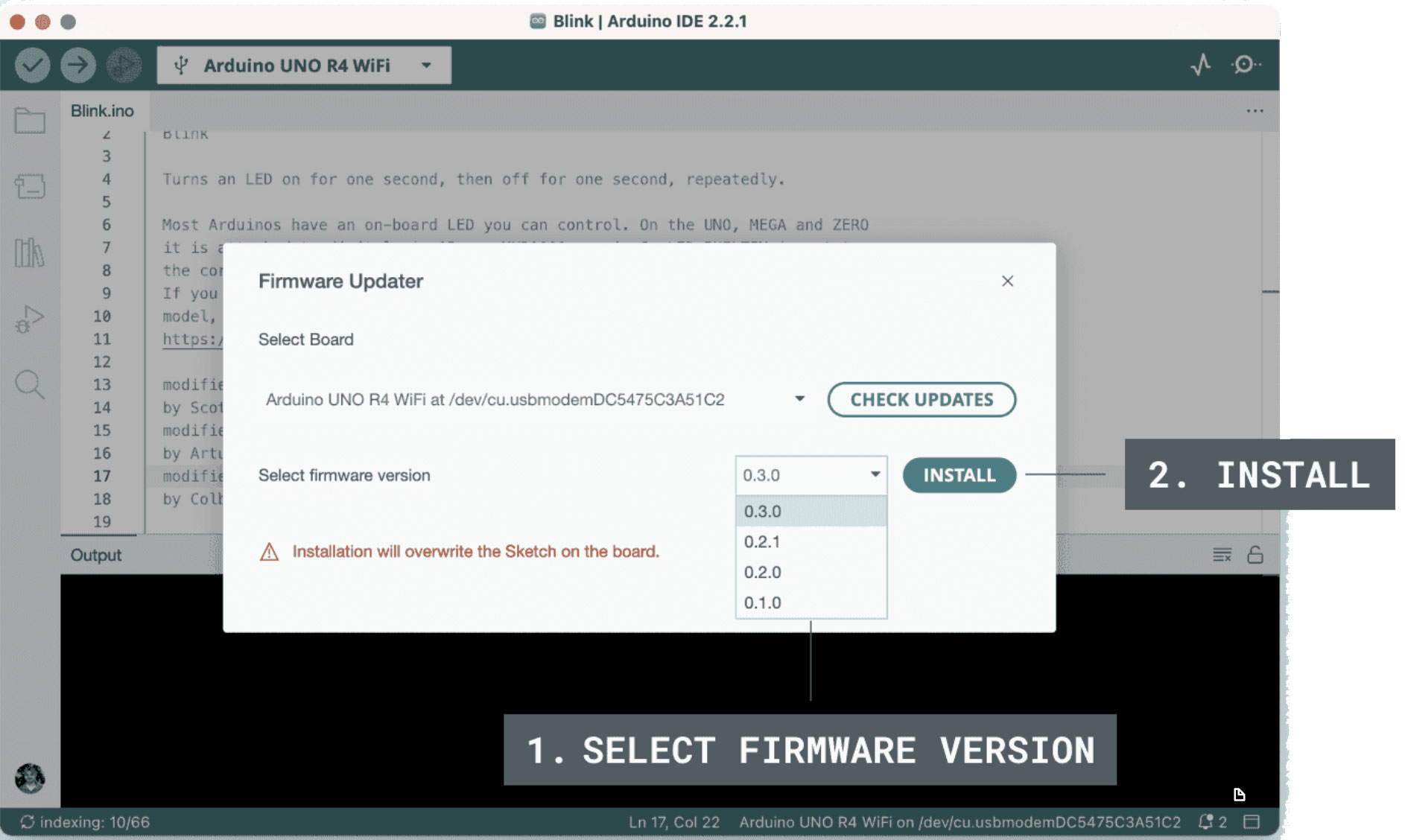The width and height of the screenshot is (1405, 840).
Task: Click the board port status bar text
Action: tap(960, 822)
